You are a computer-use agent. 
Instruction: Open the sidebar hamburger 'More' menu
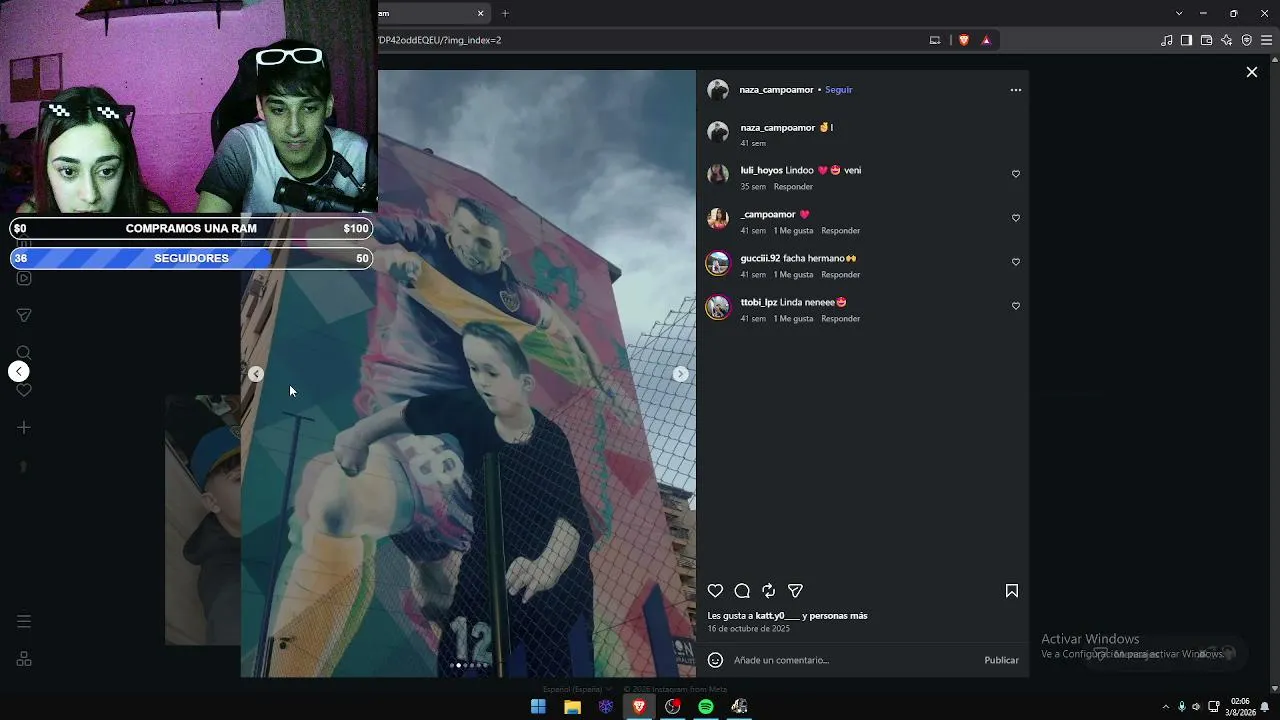point(24,621)
